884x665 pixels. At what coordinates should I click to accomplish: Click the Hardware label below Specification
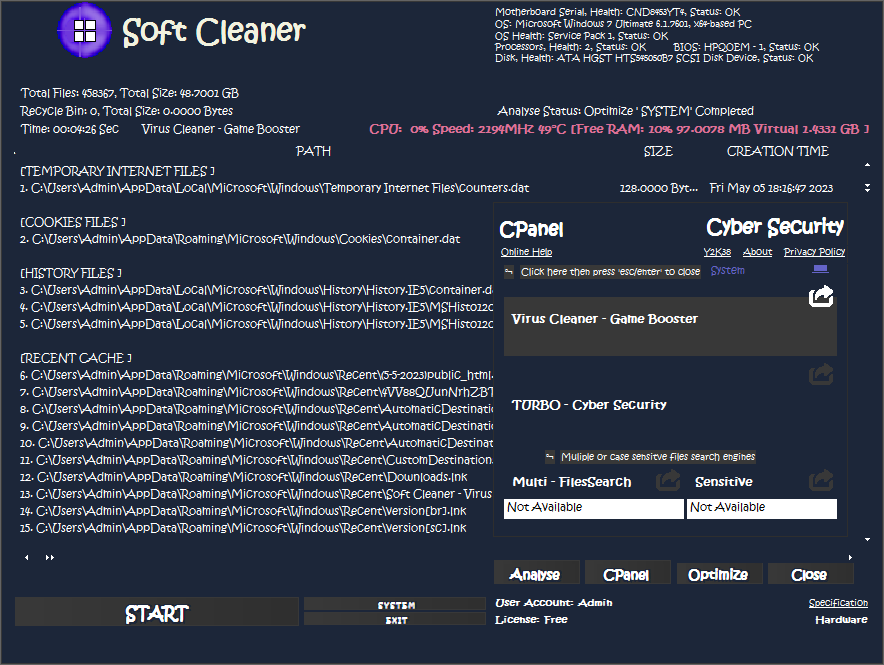(841, 619)
